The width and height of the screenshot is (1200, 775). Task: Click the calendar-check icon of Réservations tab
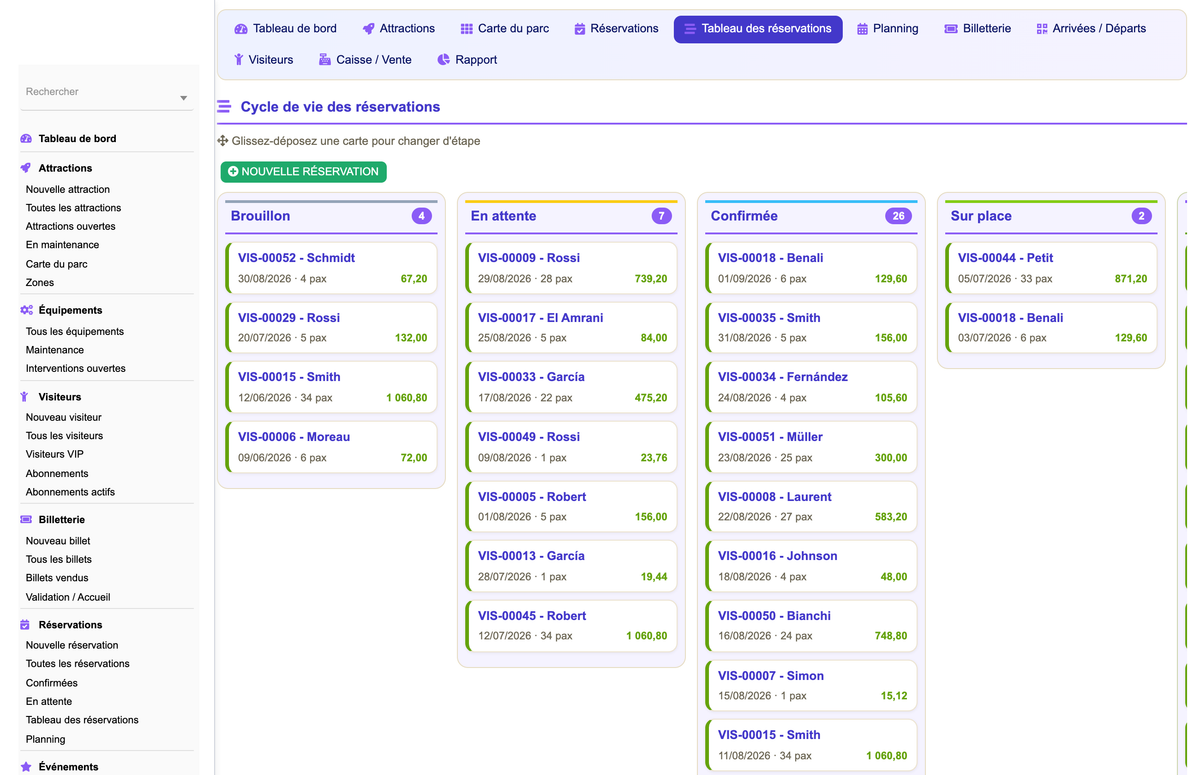(x=580, y=29)
